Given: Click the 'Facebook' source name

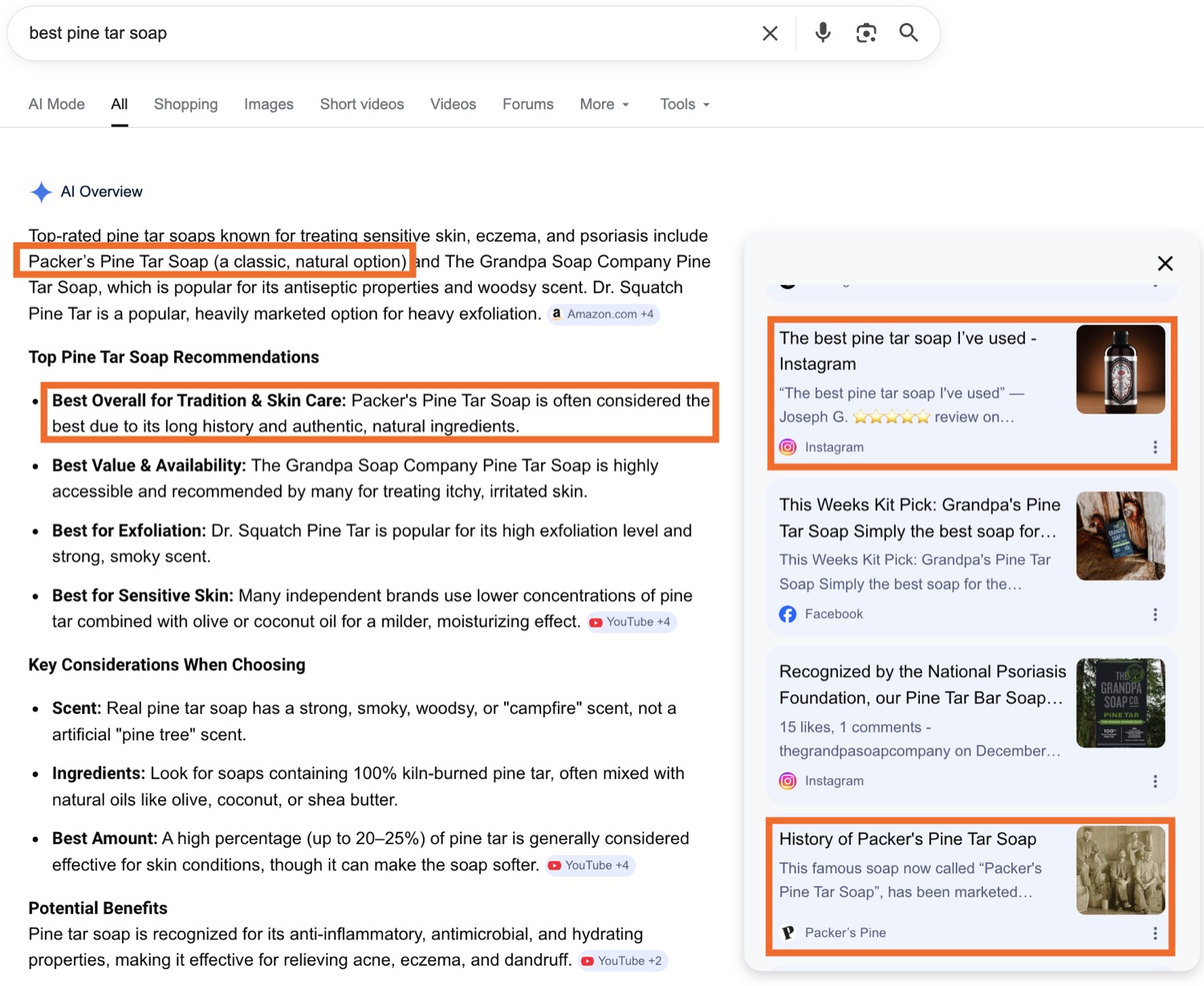Looking at the screenshot, I should coord(834,614).
